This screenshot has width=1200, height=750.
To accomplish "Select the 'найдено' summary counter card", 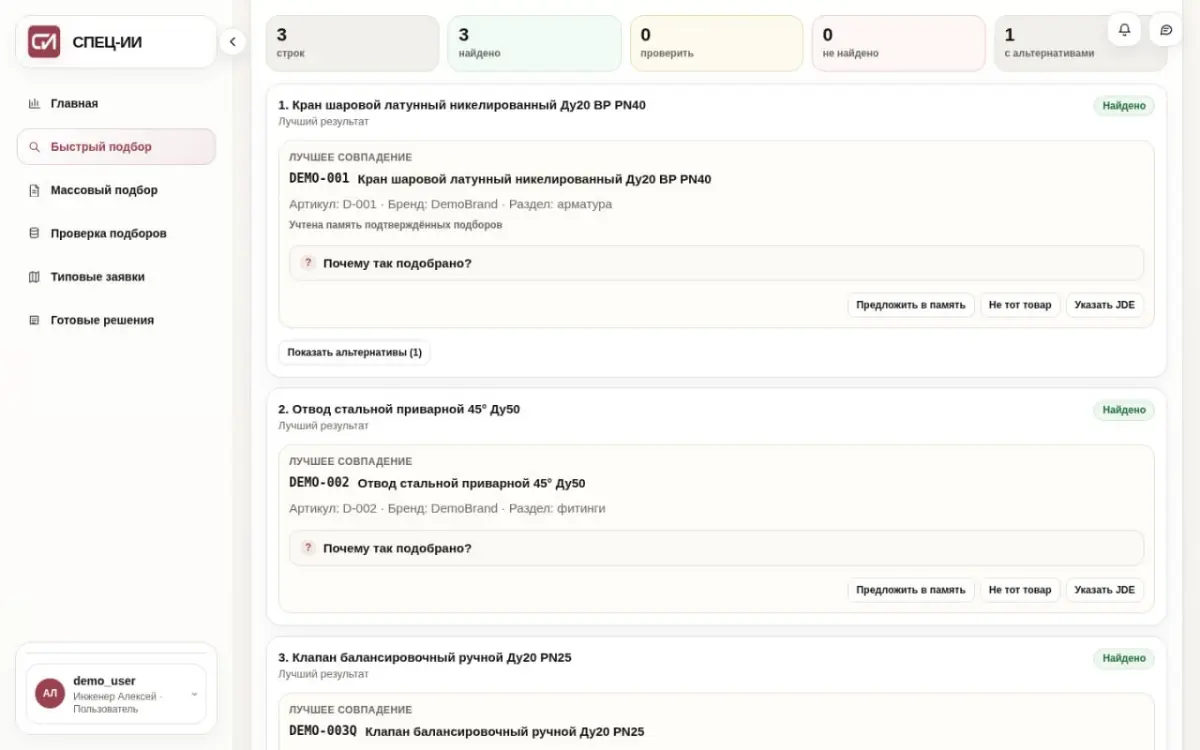I will tap(534, 43).
